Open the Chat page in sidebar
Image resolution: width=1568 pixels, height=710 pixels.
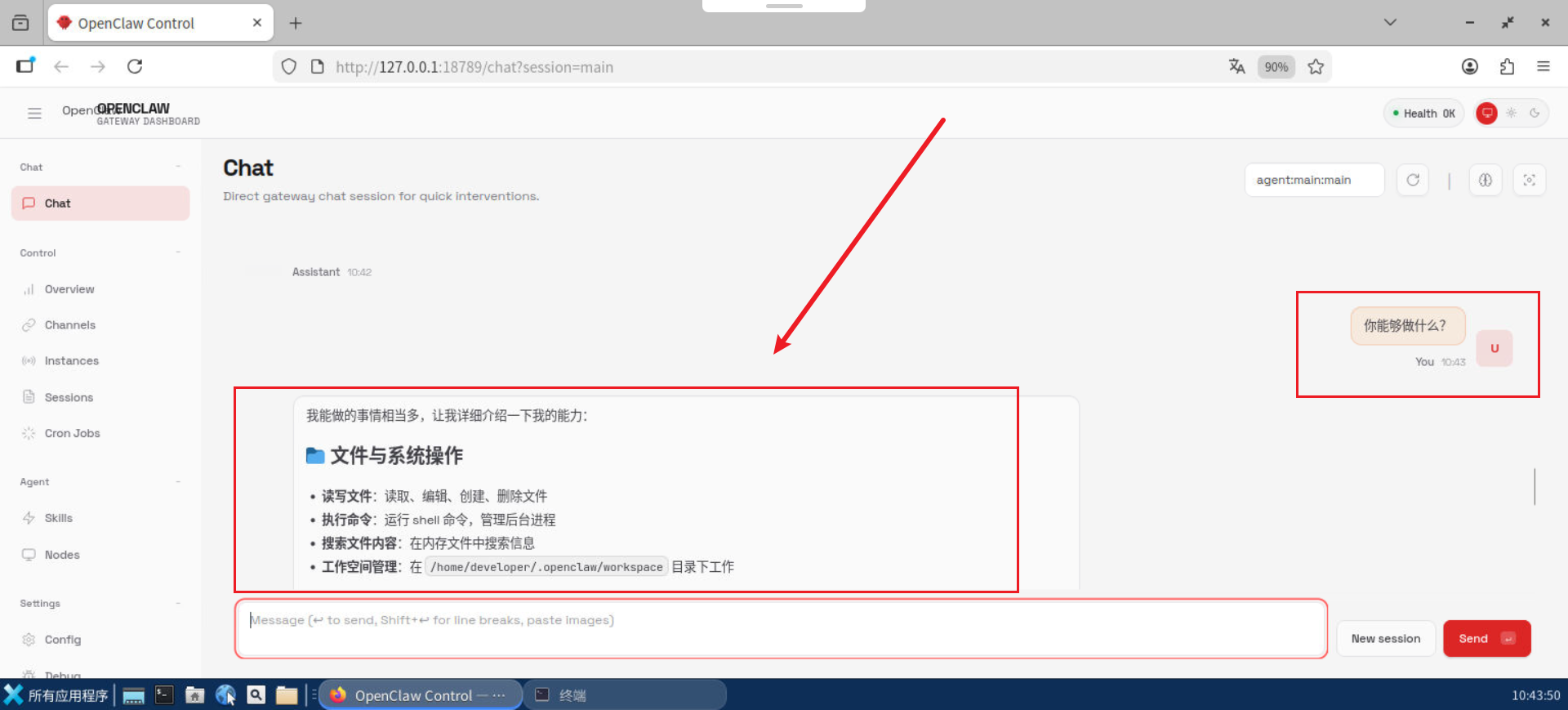100,203
